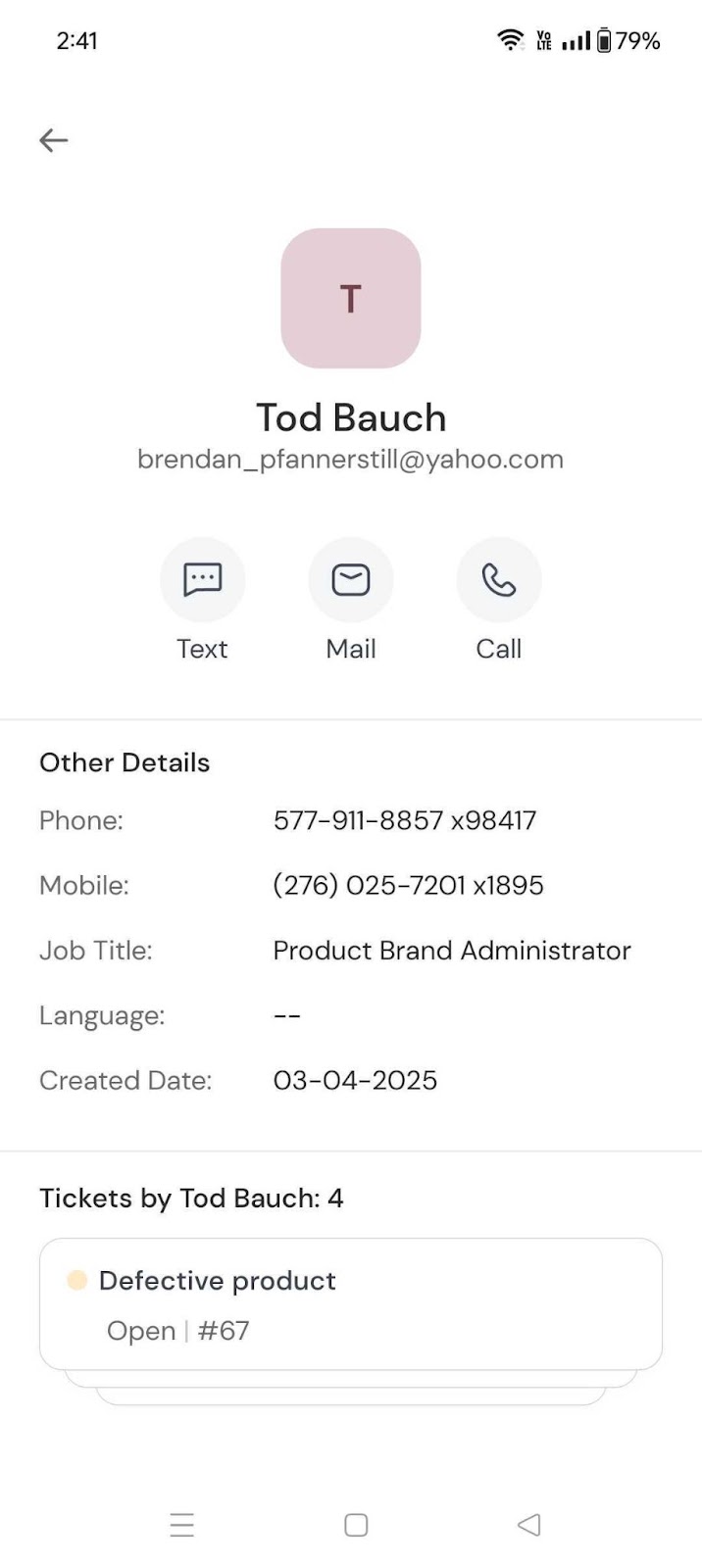Tap the Mail envelope icon
This screenshot has height=1568, width=702.
pyautogui.click(x=351, y=580)
